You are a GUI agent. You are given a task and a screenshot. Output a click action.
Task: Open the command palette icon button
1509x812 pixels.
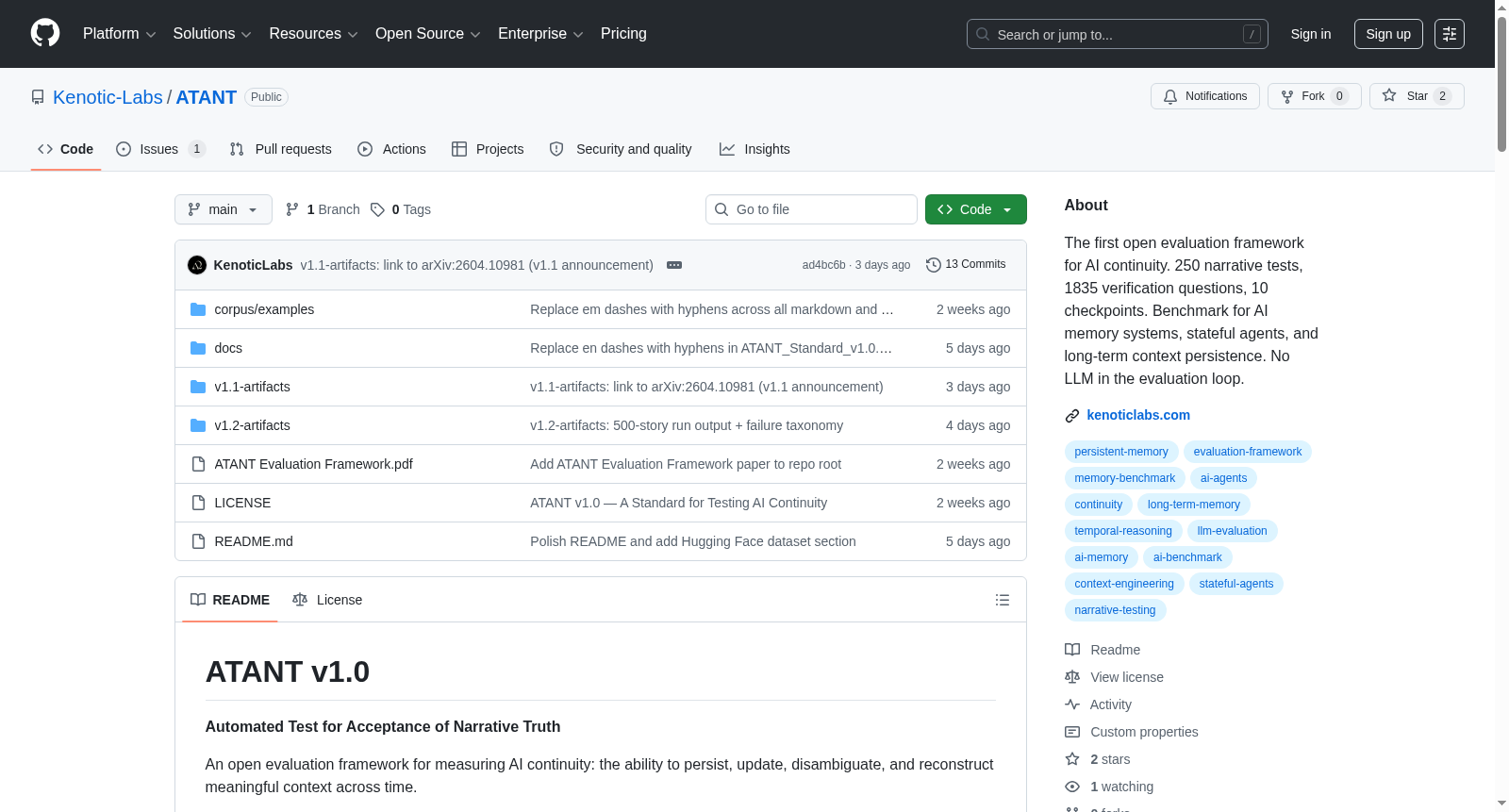[1450, 34]
